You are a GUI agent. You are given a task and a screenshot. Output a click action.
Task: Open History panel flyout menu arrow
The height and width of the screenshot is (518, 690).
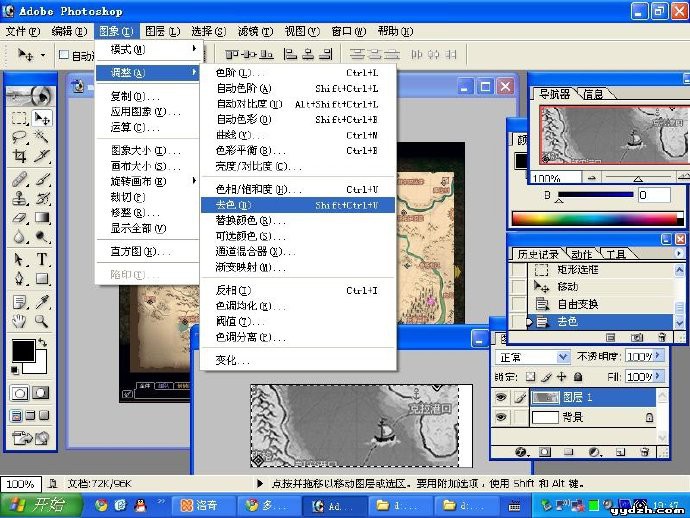point(678,253)
